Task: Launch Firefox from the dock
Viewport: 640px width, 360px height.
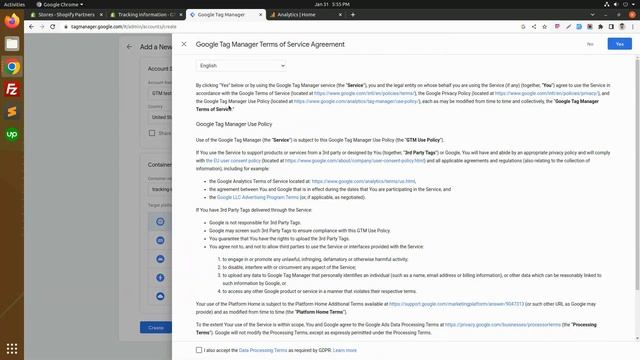Action: (x=12, y=21)
